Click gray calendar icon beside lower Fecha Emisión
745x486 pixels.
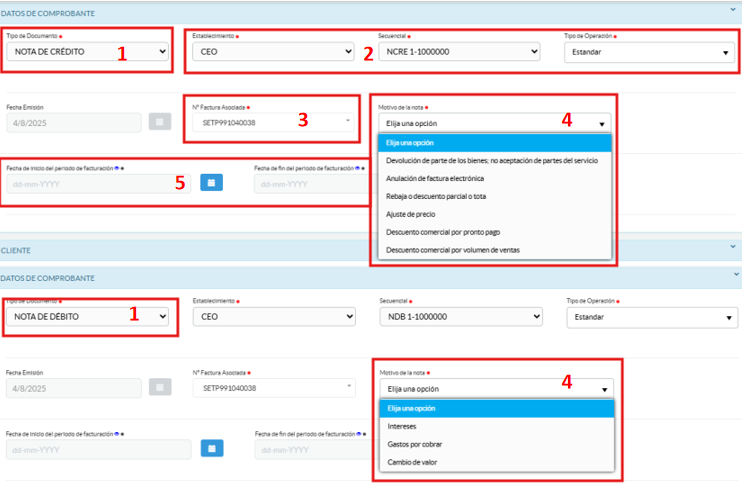click(x=159, y=388)
